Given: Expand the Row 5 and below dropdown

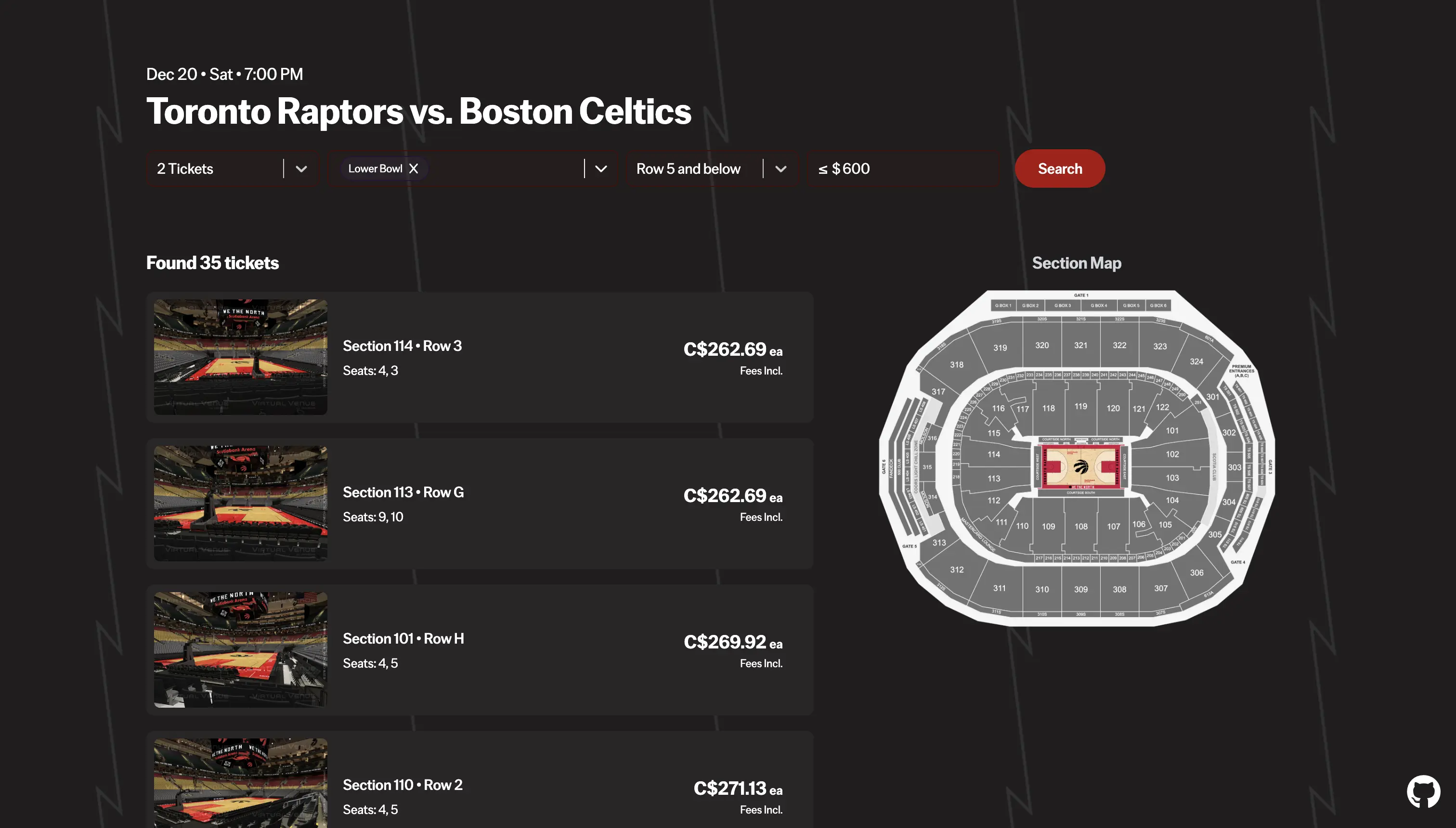Looking at the screenshot, I should coord(780,169).
